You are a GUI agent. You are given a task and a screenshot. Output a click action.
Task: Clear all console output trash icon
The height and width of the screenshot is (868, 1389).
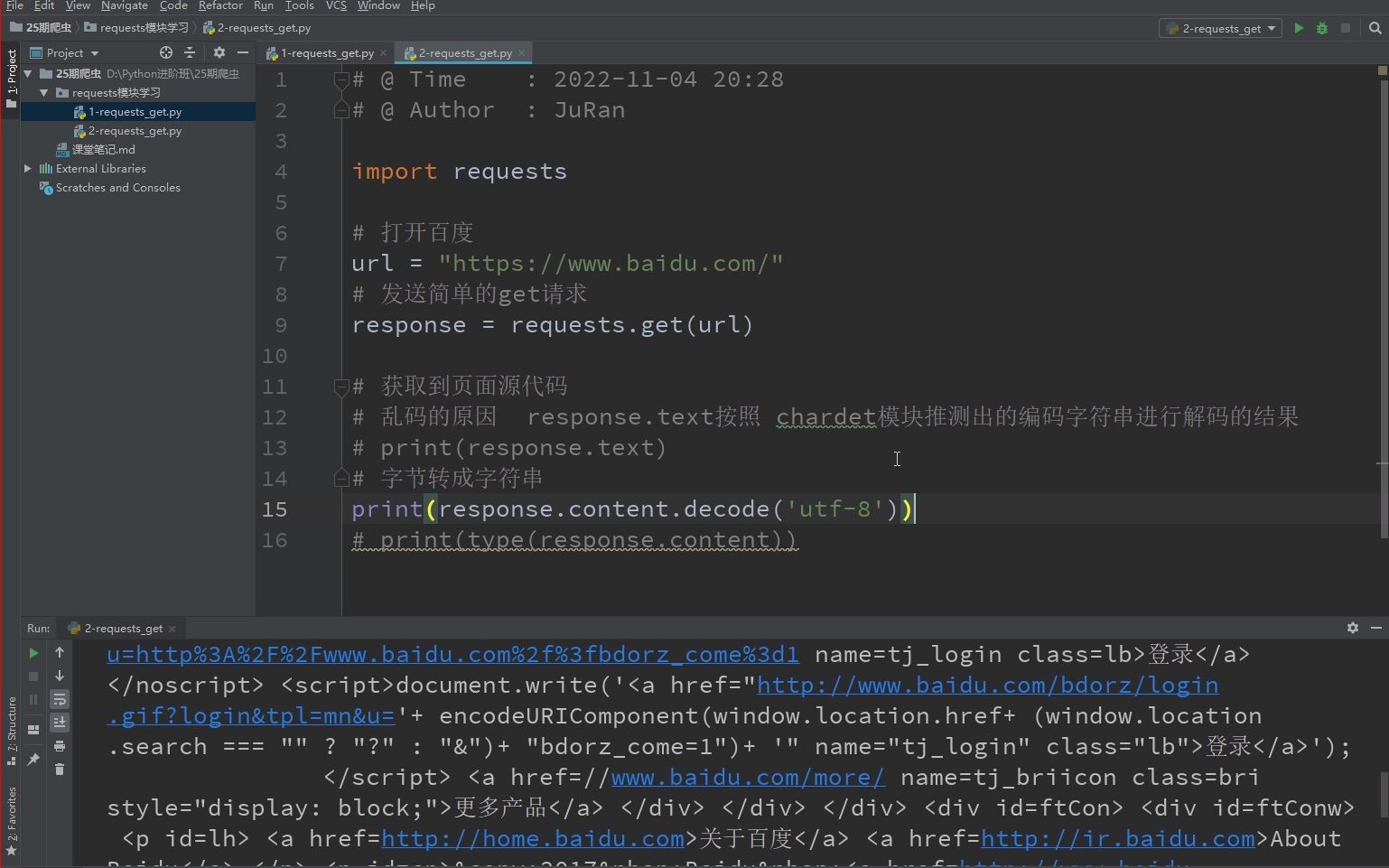(x=60, y=770)
